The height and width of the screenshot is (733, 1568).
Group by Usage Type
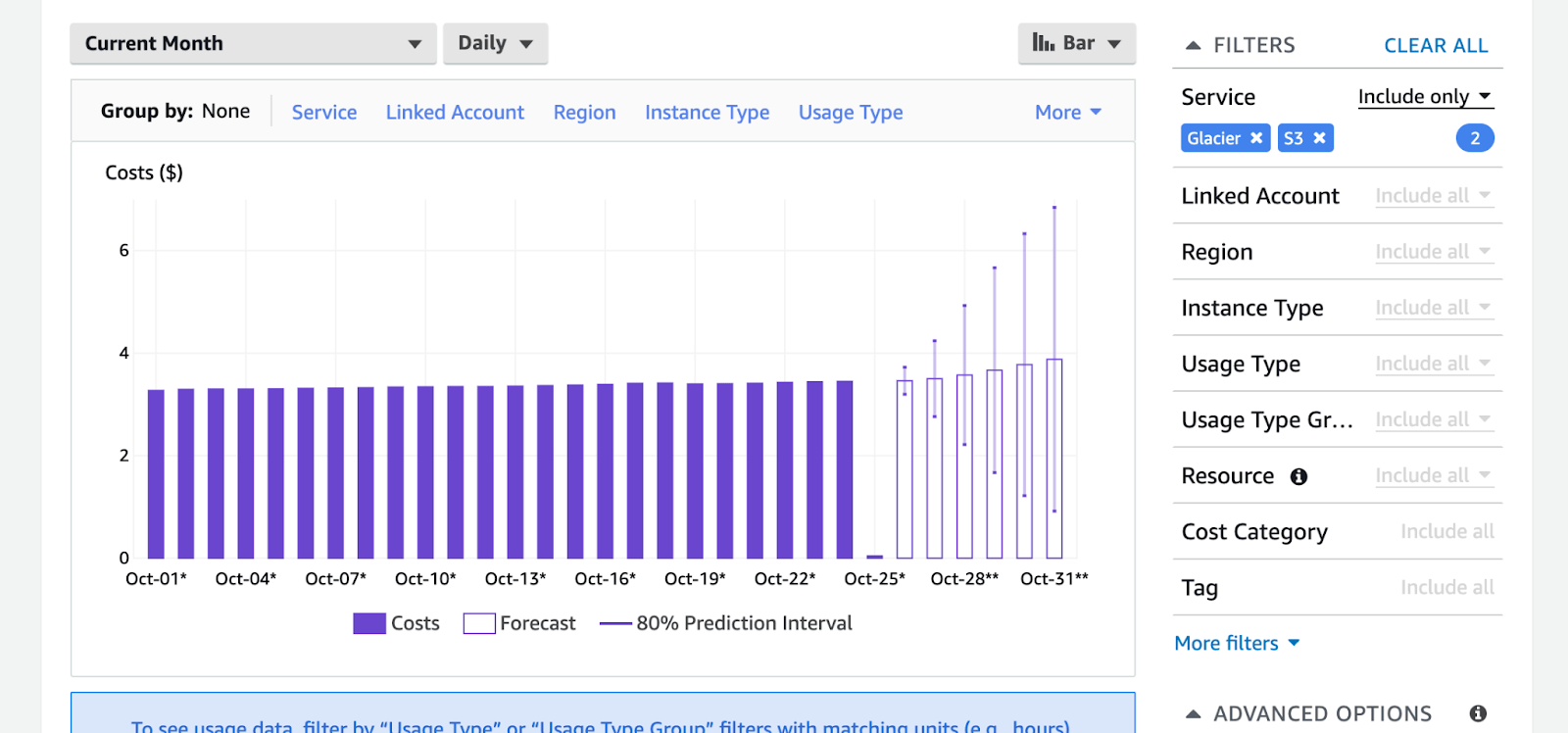pos(851,112)
